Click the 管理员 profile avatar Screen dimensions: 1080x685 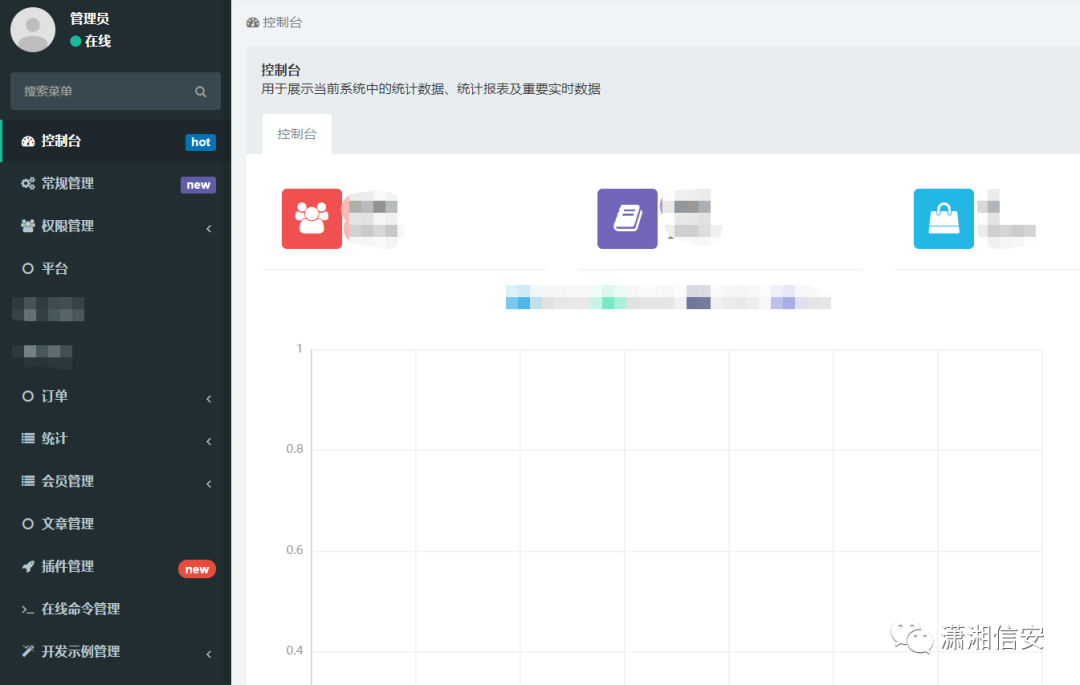point(32,30)
